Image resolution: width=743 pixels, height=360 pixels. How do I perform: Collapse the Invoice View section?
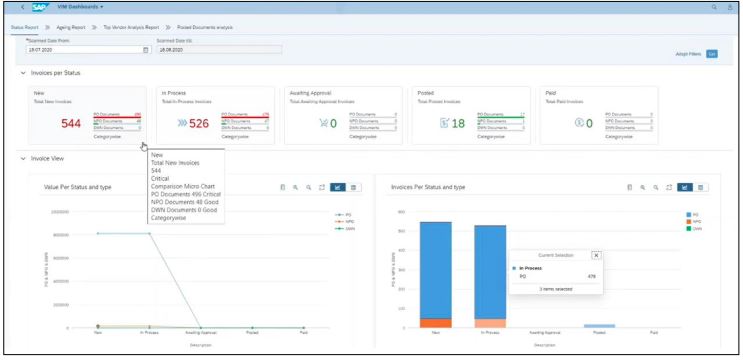coord(23,159)
